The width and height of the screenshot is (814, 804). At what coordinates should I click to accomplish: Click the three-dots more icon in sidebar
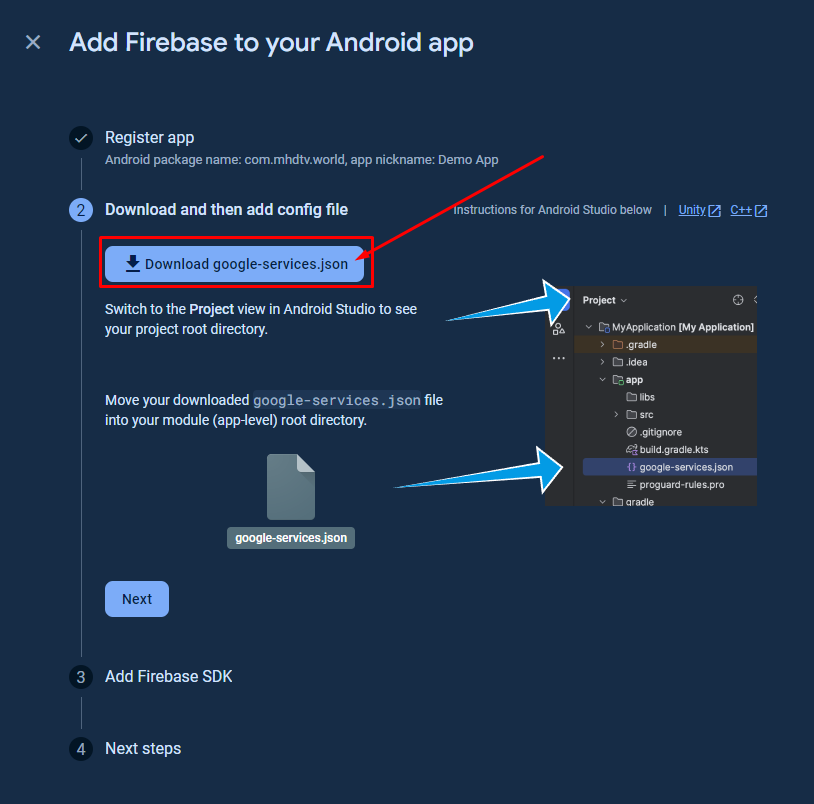(x=559, y=358)
